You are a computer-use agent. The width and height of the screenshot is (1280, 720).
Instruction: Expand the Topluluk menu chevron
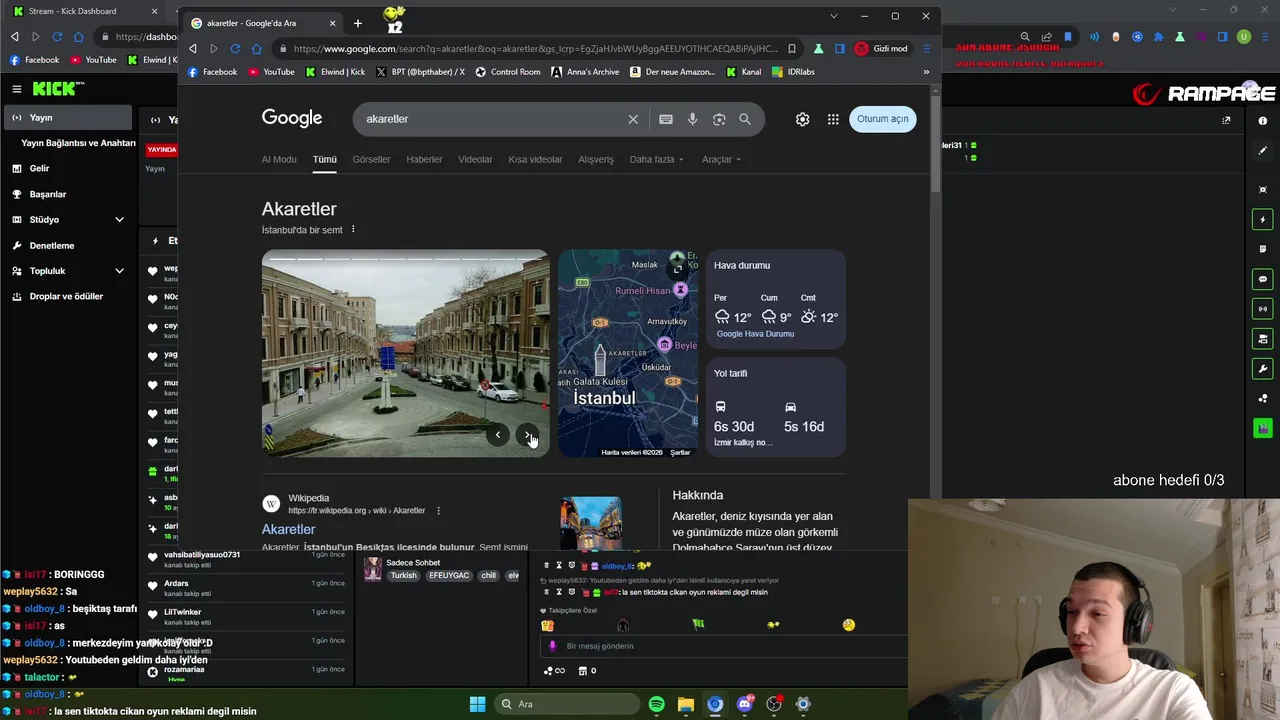[x=119, y=271]
